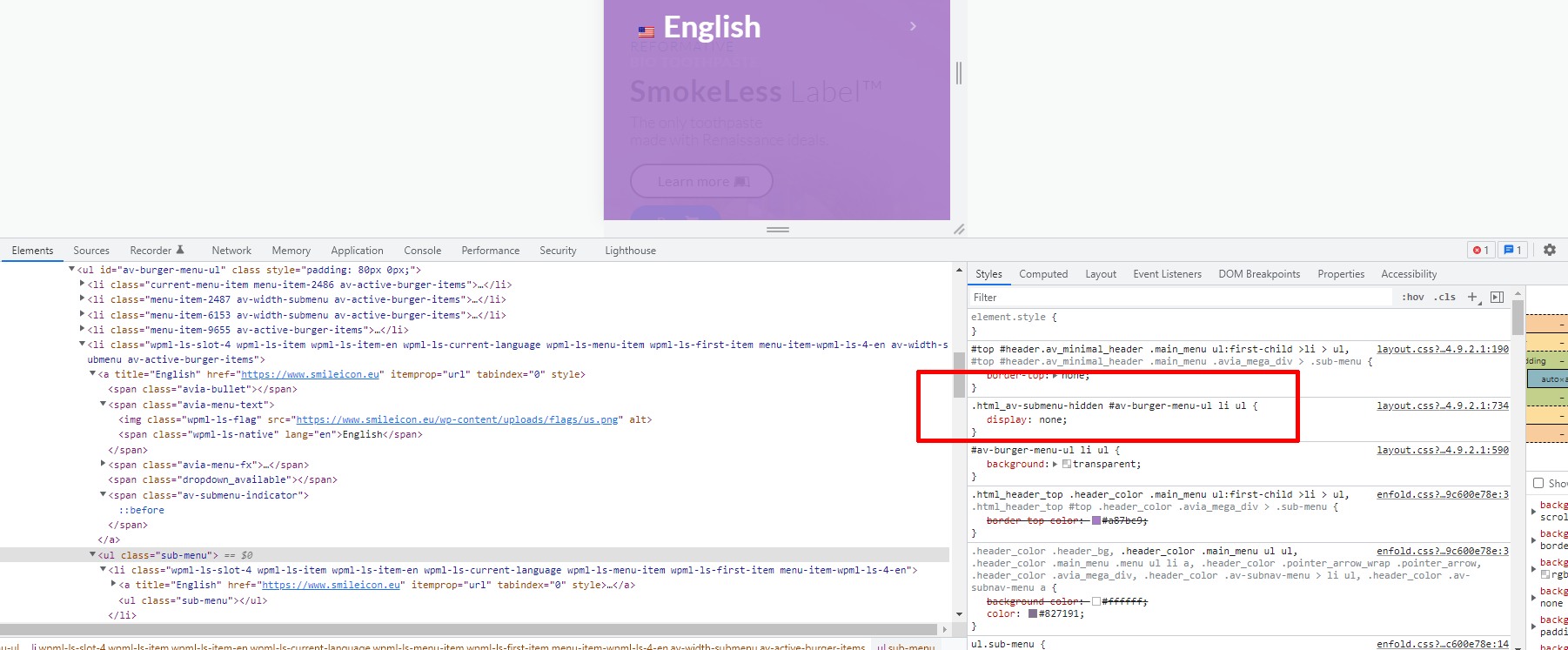
Task: Expand the background: transparent shorthand triangle
Action: [1055, 465]
